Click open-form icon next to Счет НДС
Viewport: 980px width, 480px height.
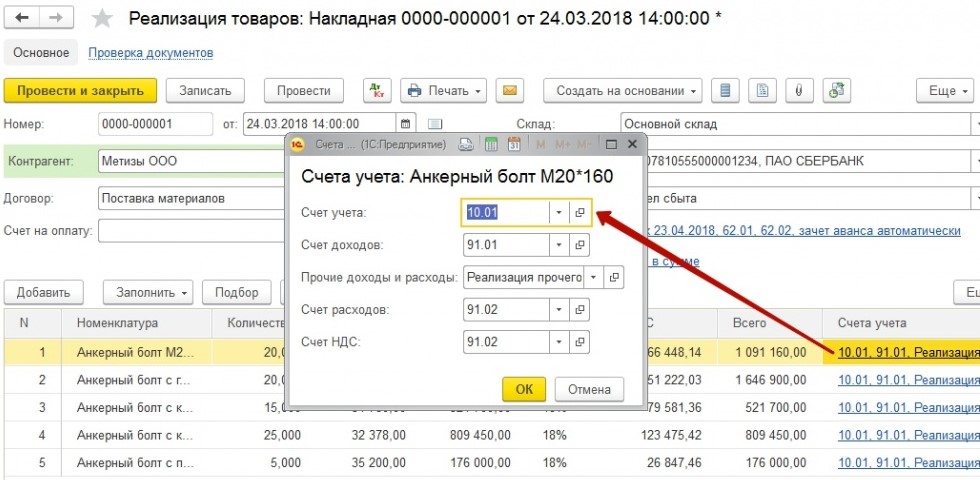(580, 342)
